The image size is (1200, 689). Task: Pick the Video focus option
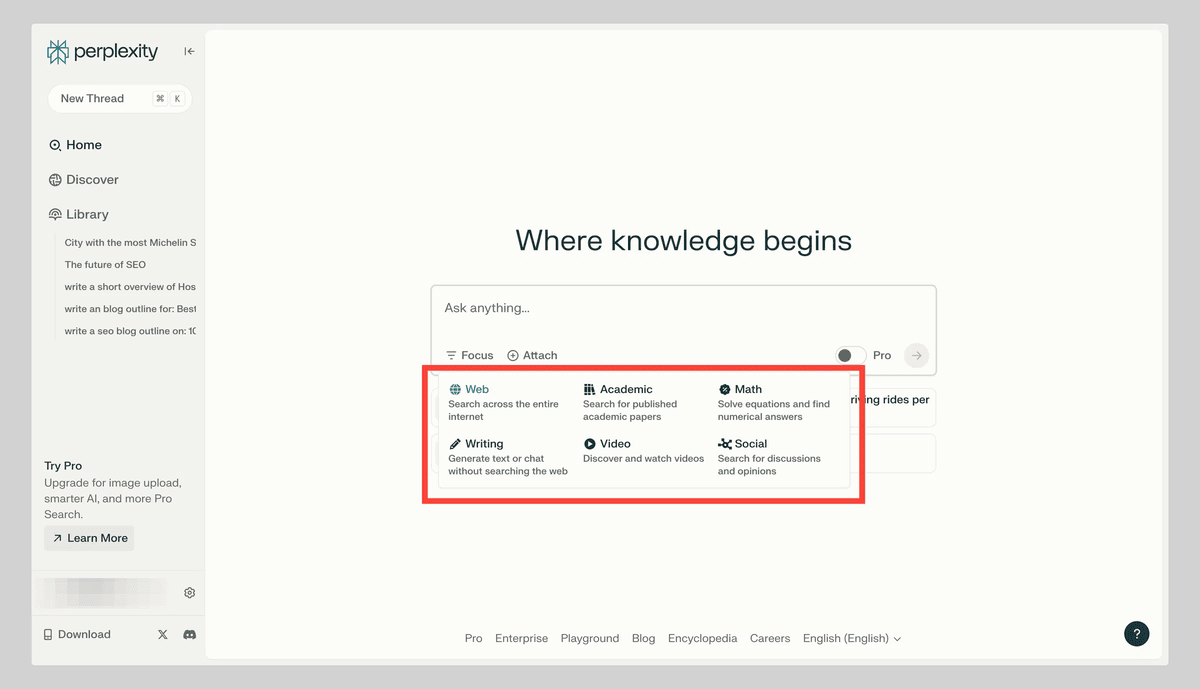(614, 444)
